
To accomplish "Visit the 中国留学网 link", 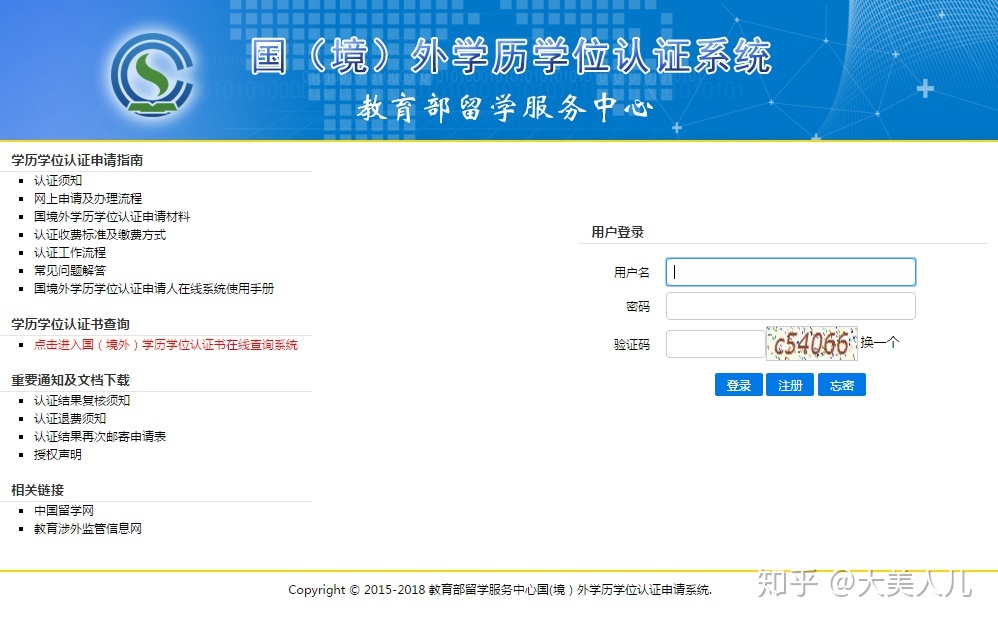I will pyautogui.click(x=64, y=511).
